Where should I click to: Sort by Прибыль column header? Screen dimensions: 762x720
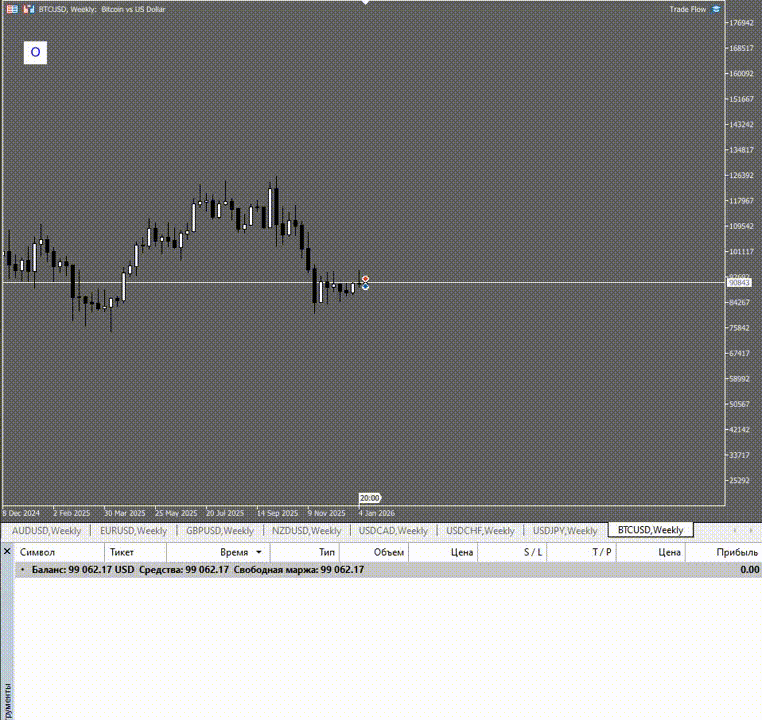724,552
